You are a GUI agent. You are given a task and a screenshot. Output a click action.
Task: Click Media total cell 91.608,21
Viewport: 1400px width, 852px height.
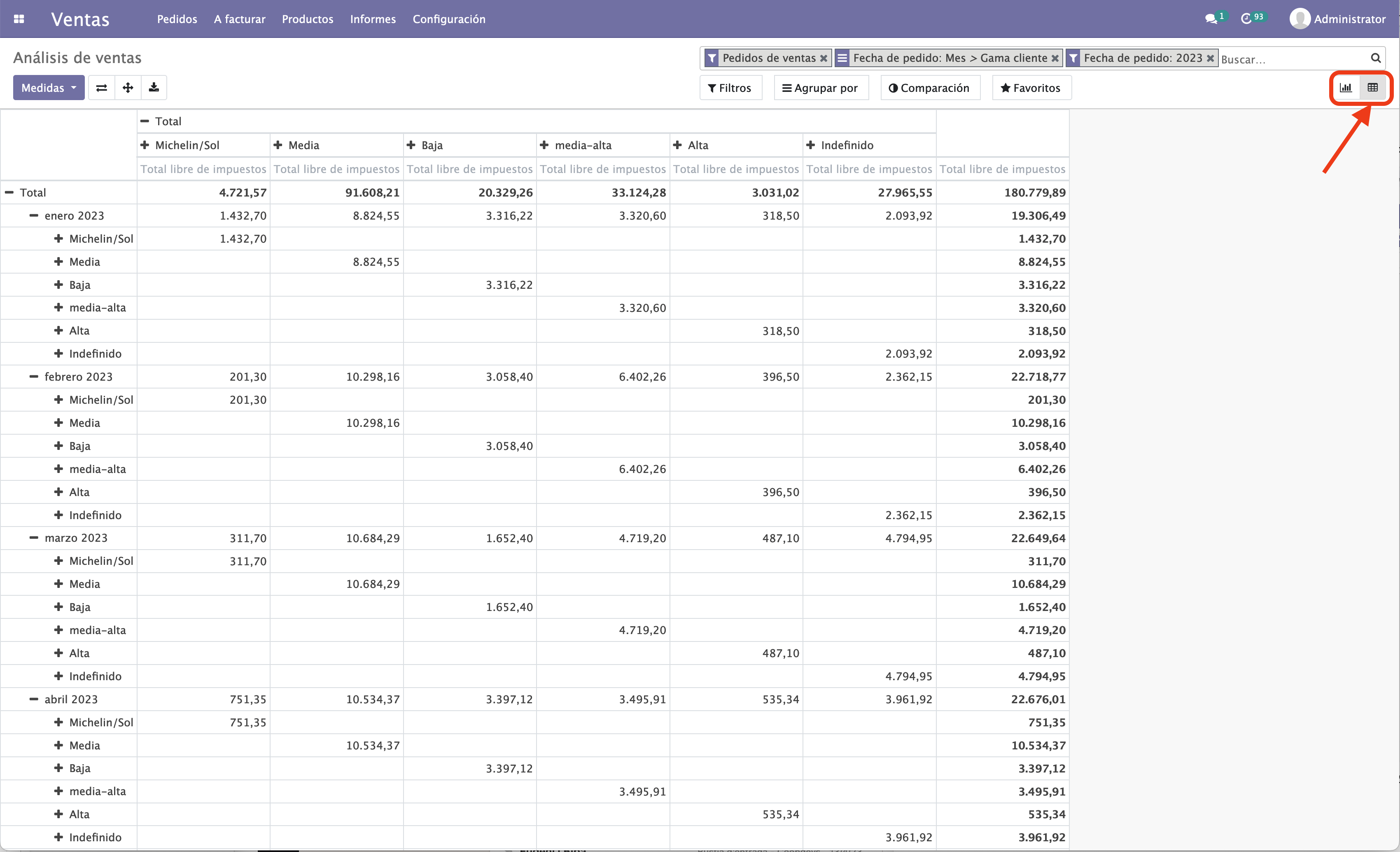coord(336,192)
